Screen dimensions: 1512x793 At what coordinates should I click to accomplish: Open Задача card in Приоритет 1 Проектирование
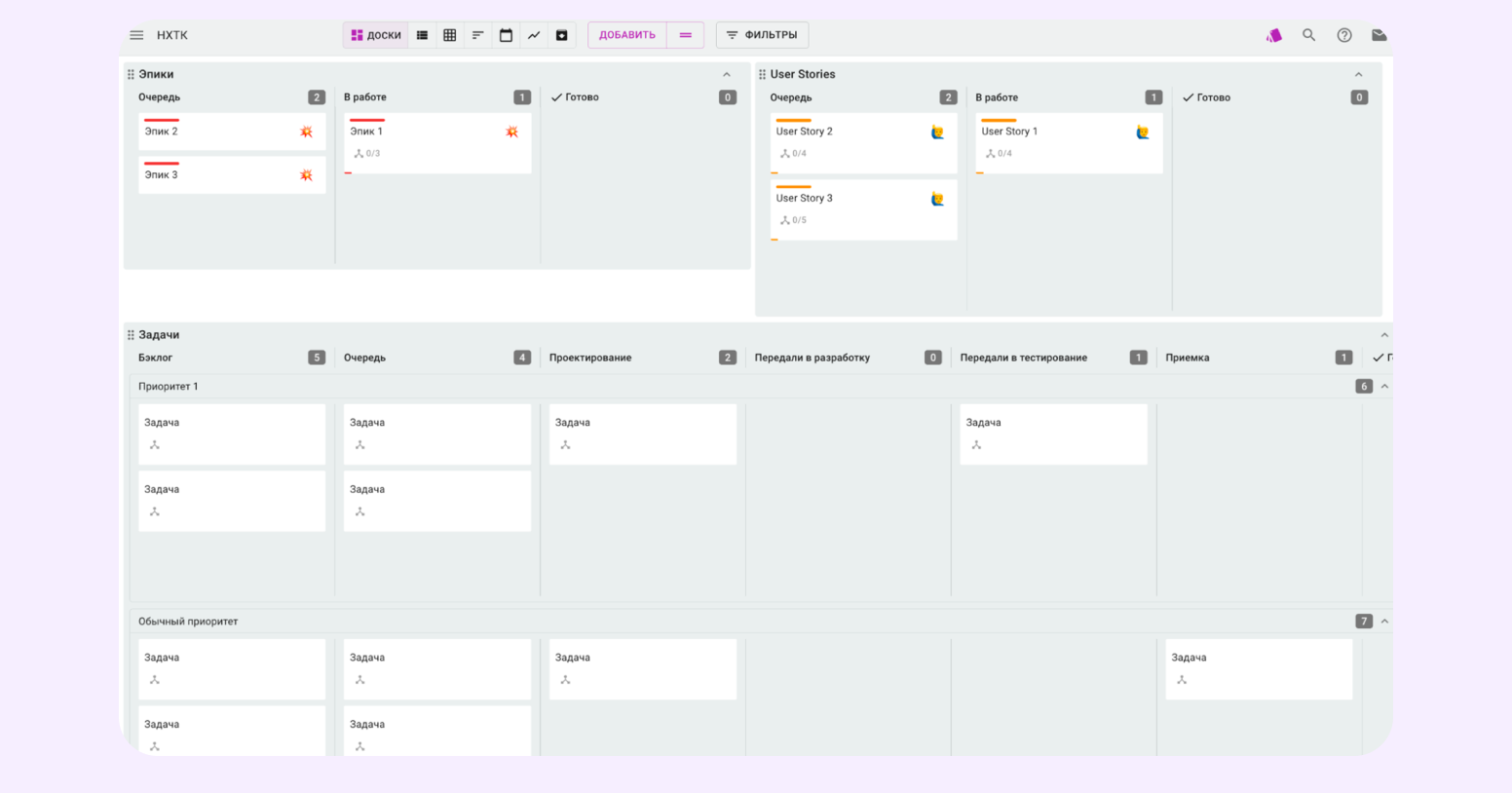643,434
